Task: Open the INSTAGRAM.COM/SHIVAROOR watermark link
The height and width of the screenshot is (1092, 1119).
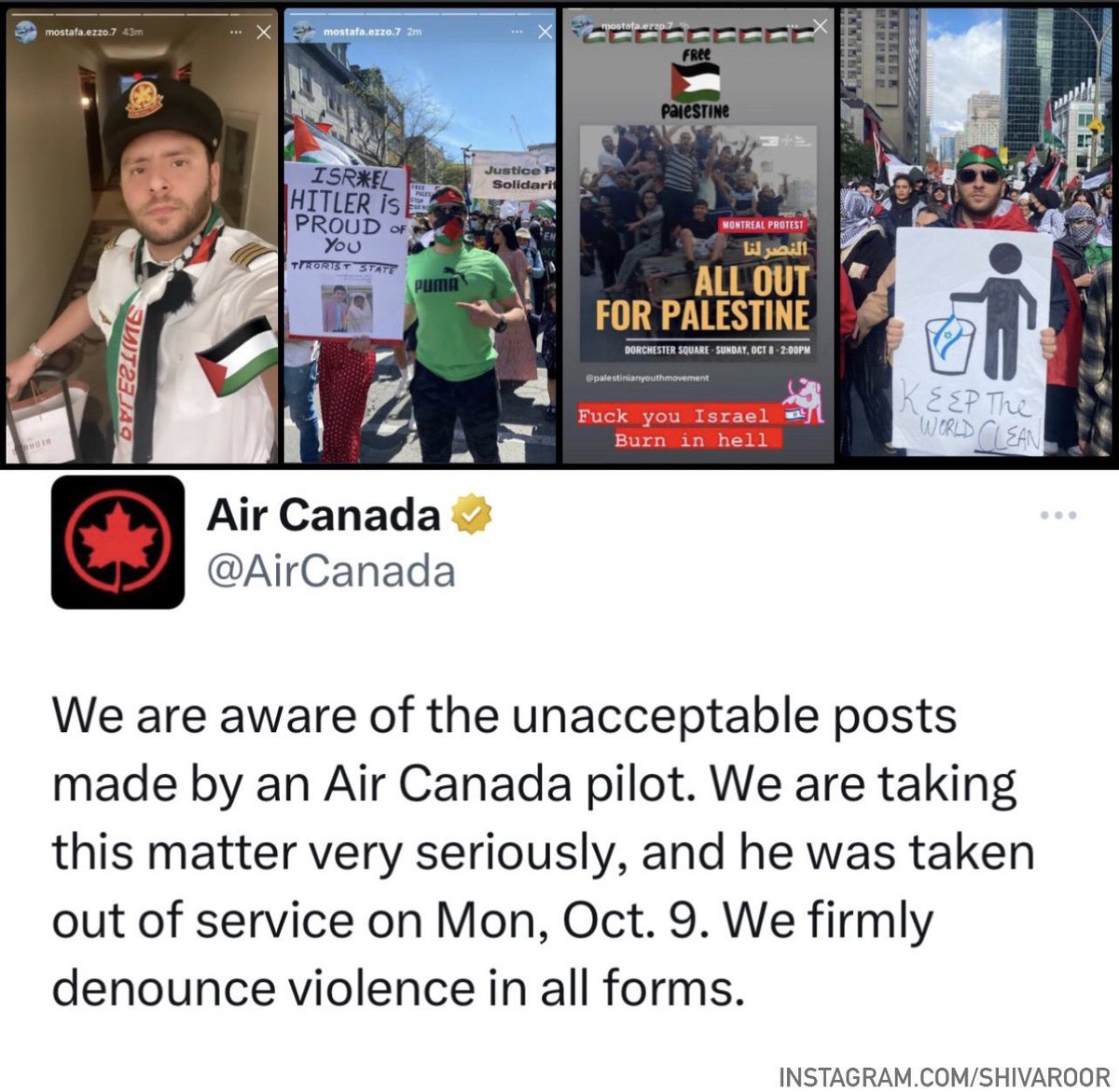Action: [945, 1075]
